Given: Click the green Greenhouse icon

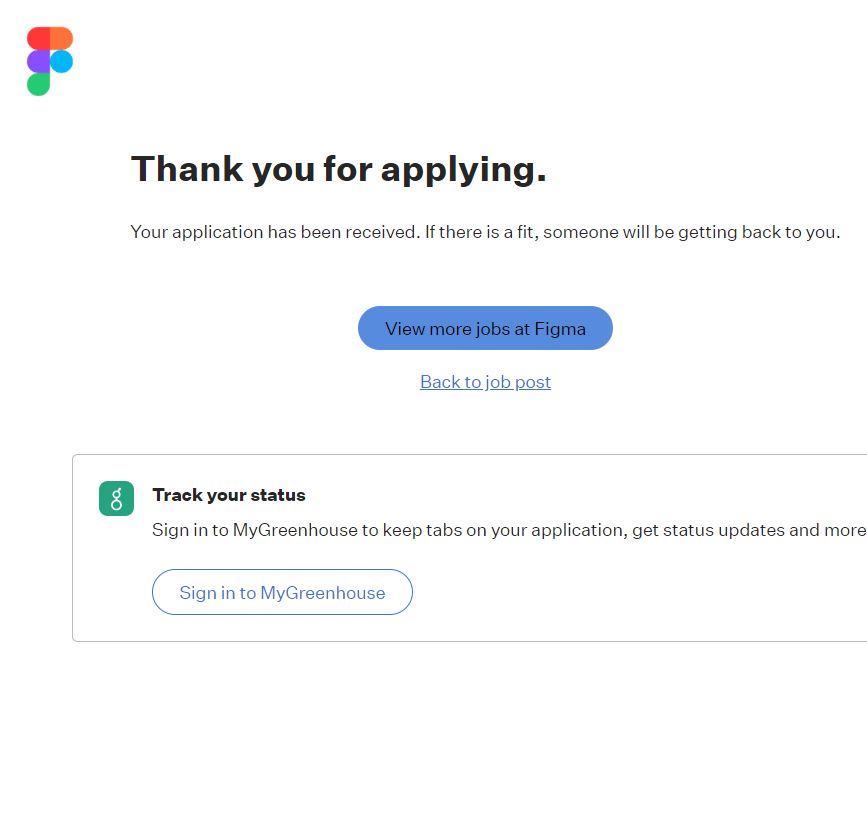Looking at the screenshot, I should 116,498.
